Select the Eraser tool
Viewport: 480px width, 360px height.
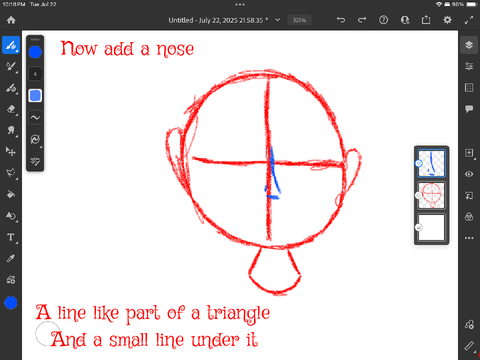(x=11, y=109)
